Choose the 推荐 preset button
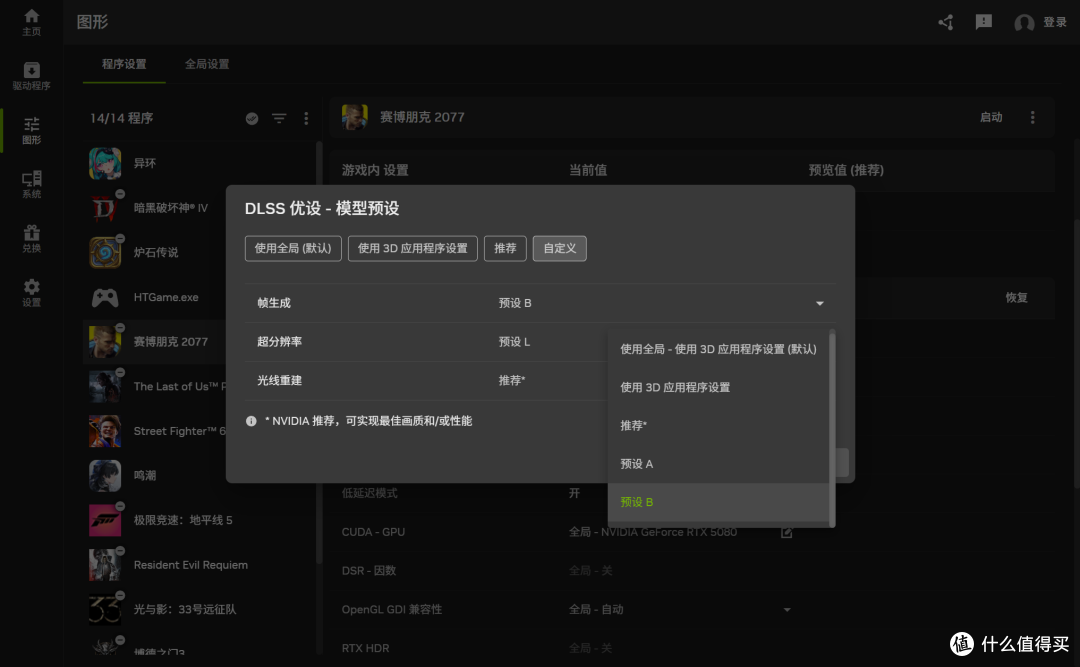 [505, 248]
